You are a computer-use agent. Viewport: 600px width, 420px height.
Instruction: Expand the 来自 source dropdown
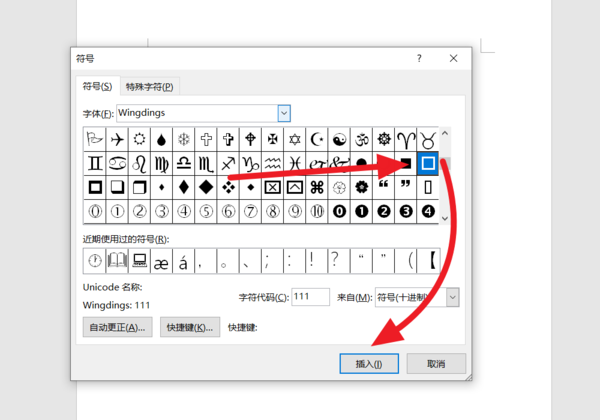453,297
